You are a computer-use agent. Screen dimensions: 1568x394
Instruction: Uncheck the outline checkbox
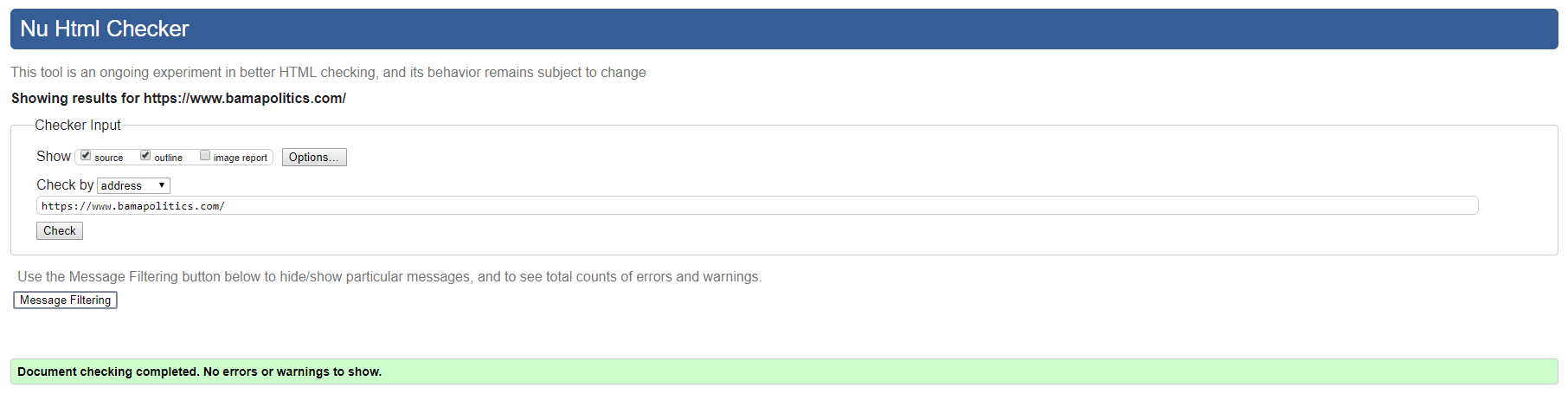pyautogui.click(x=145, y=156)
